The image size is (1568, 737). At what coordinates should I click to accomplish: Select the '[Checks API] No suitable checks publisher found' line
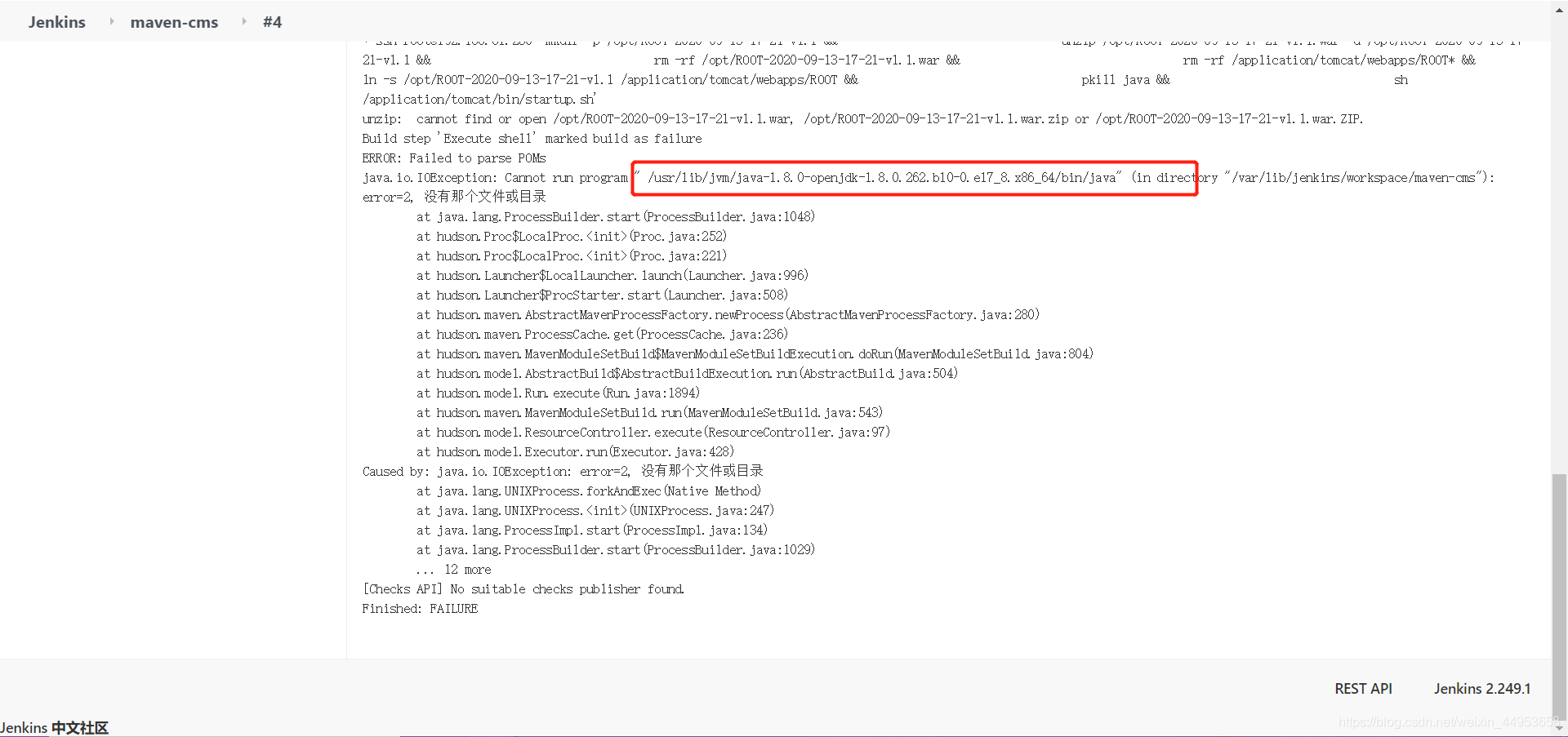[523, 589]
